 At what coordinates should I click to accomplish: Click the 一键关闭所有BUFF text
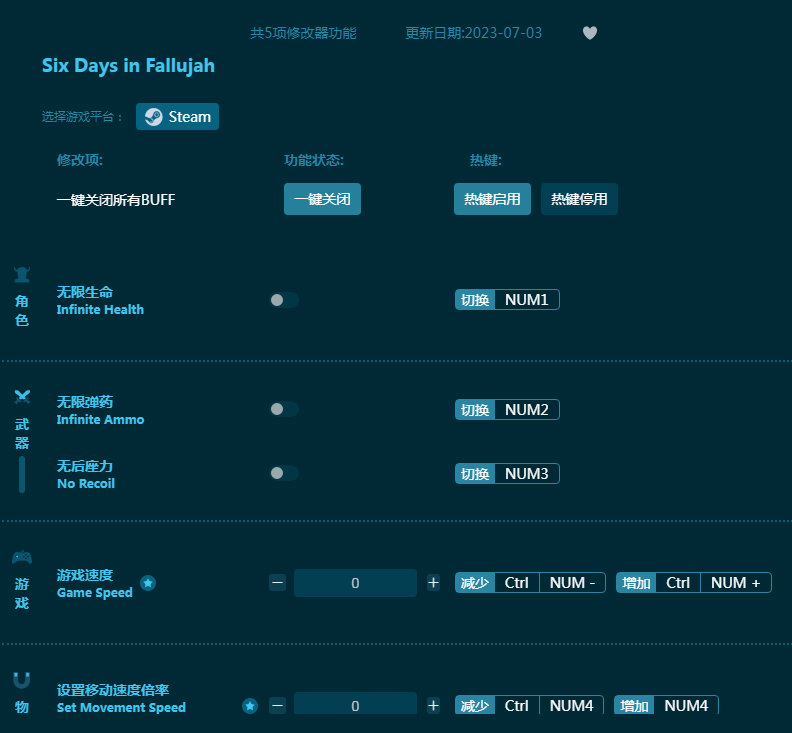116,200
